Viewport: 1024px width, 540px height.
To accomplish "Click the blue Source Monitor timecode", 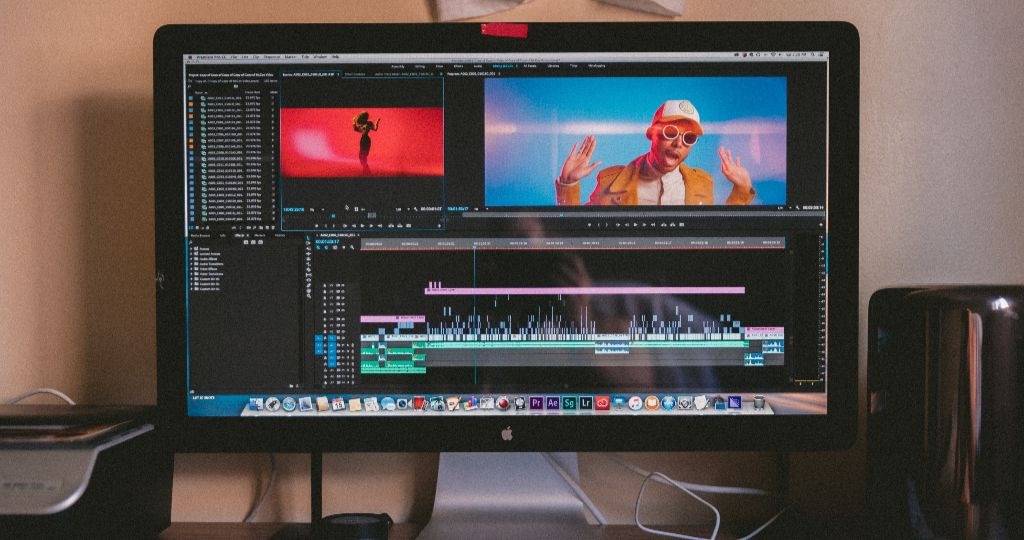I will pyautogui.click(x=293, y=210).
